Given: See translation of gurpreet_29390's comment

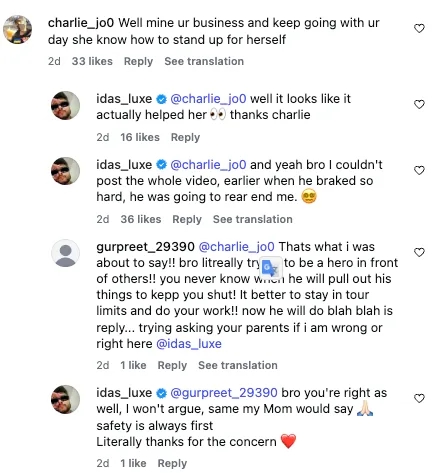Looking at the screenshot, I should (238, 365).
